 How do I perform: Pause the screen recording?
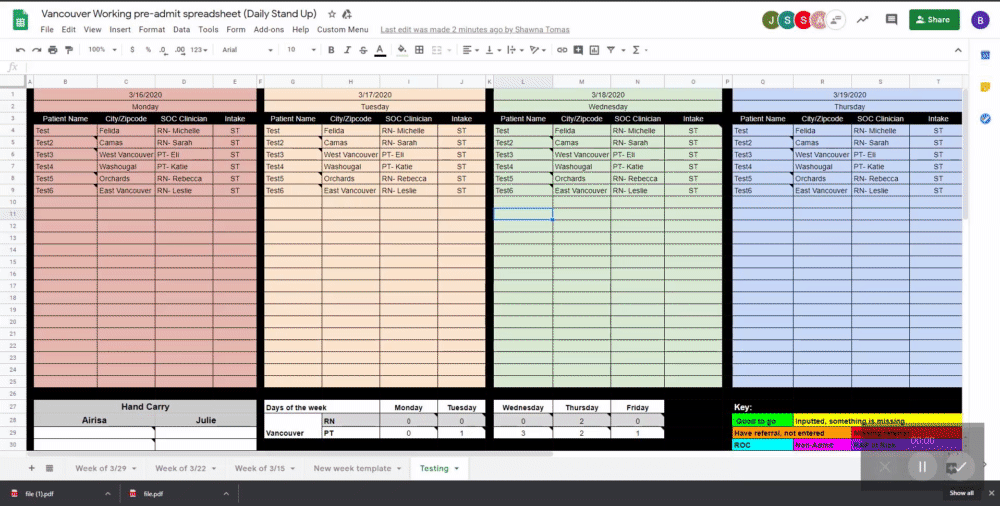tap(922, 467)
